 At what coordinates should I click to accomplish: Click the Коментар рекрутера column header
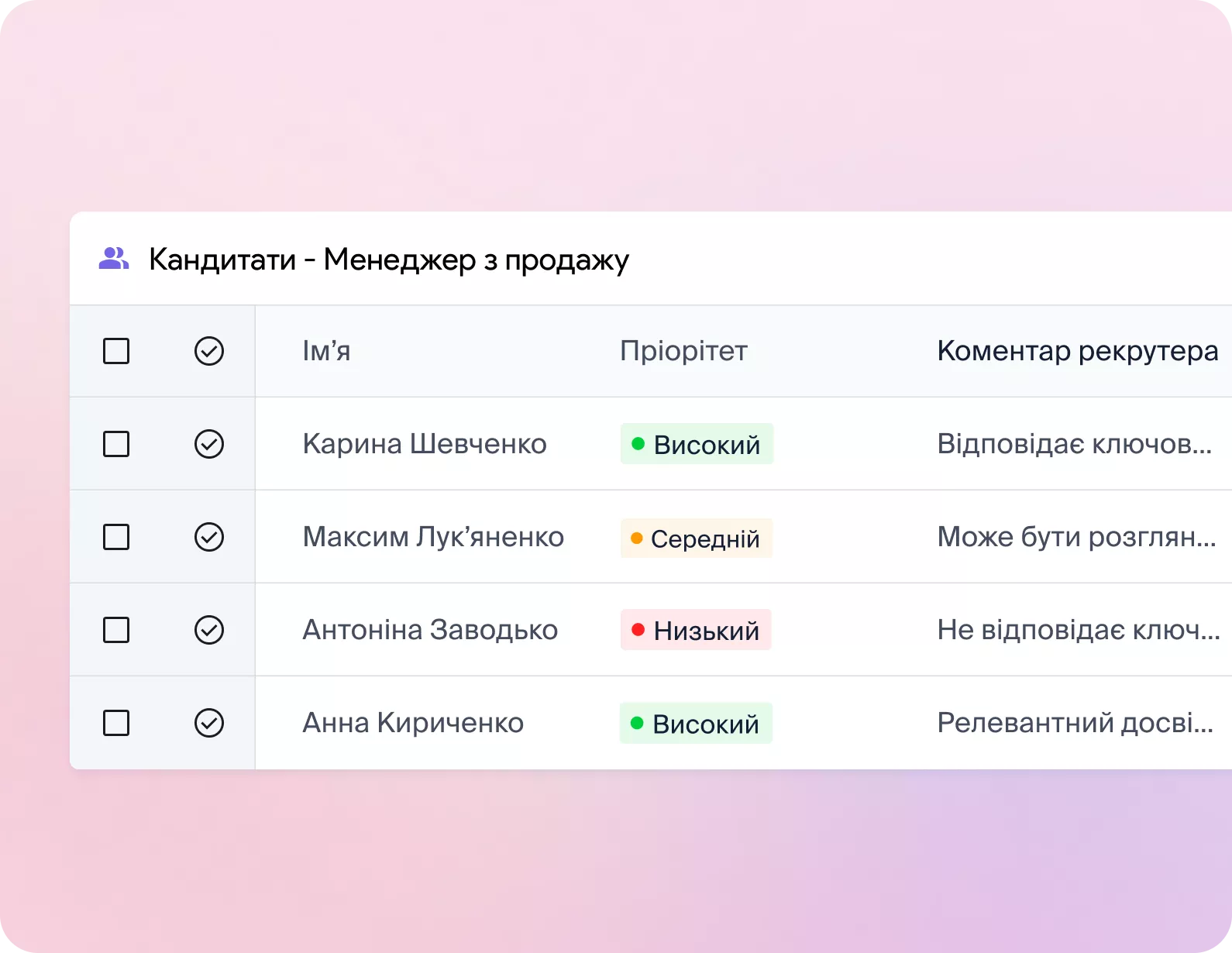[x=1078, y=351]
